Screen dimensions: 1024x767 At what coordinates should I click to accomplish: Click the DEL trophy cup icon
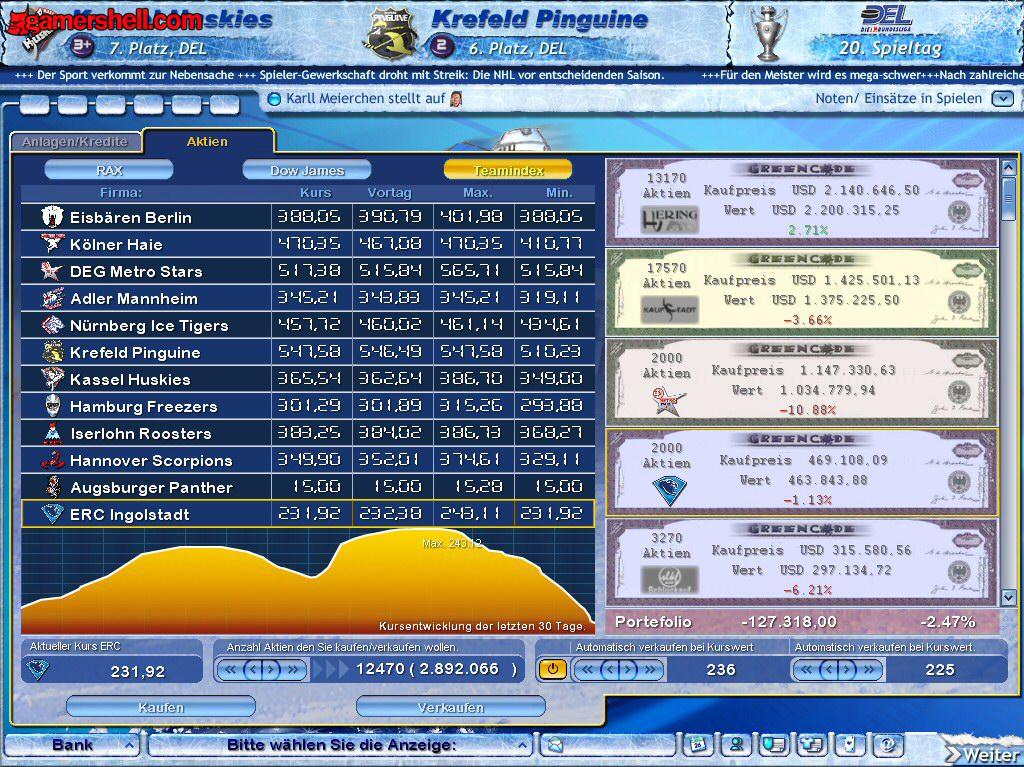coord(768,34)
